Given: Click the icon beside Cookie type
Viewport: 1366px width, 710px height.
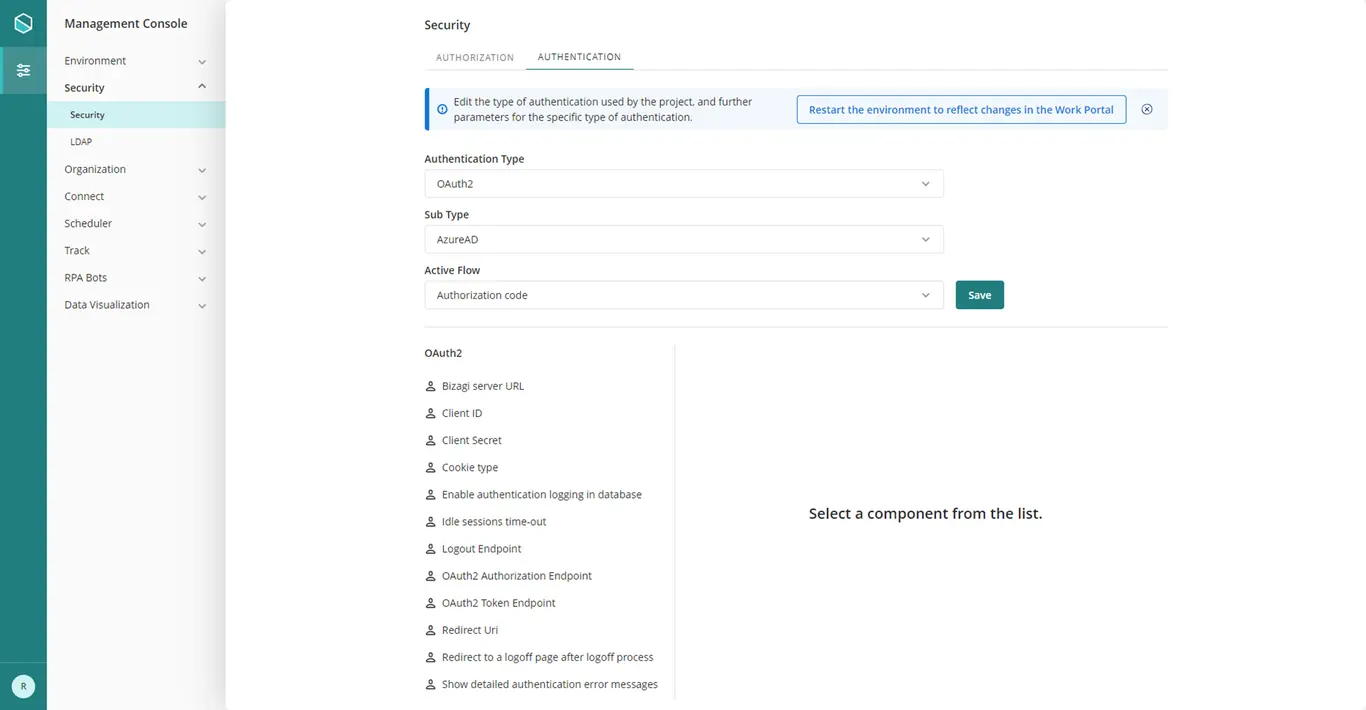Looking at the screenshot, I should [431, 467].
